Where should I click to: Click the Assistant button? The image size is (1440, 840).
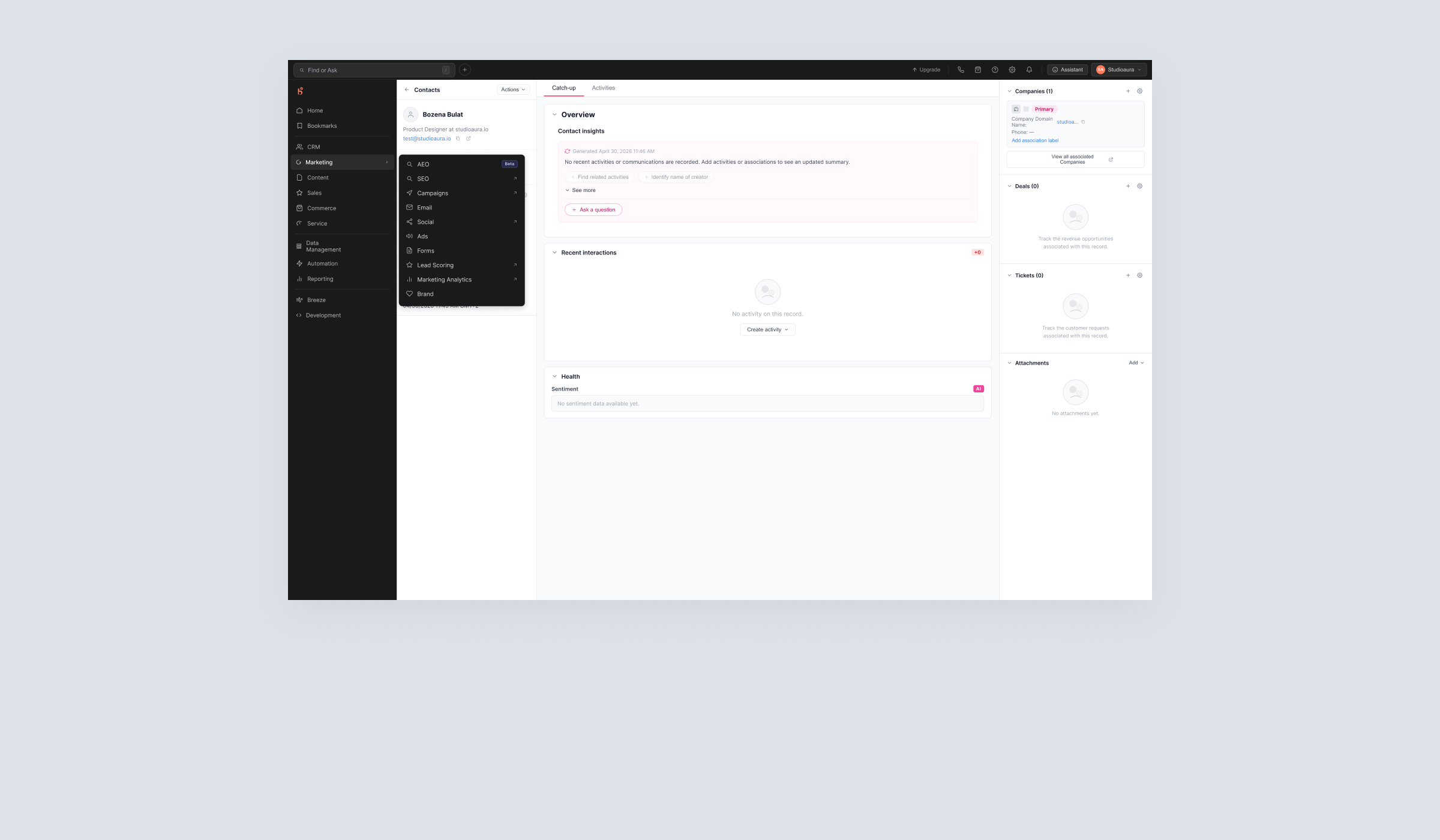coord(1067,70)
